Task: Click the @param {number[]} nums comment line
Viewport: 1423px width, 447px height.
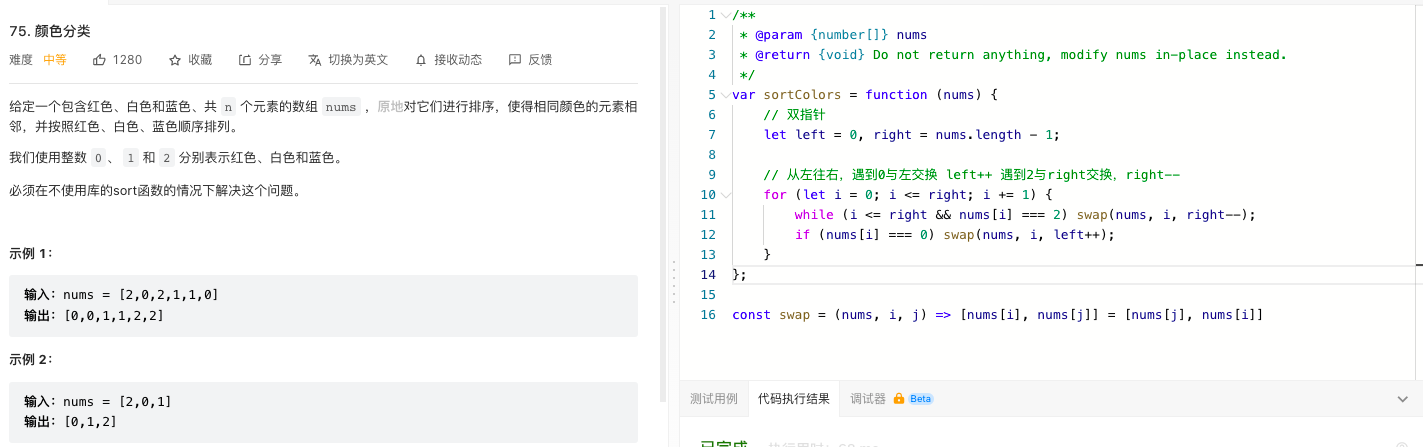Action: (833, 35)
